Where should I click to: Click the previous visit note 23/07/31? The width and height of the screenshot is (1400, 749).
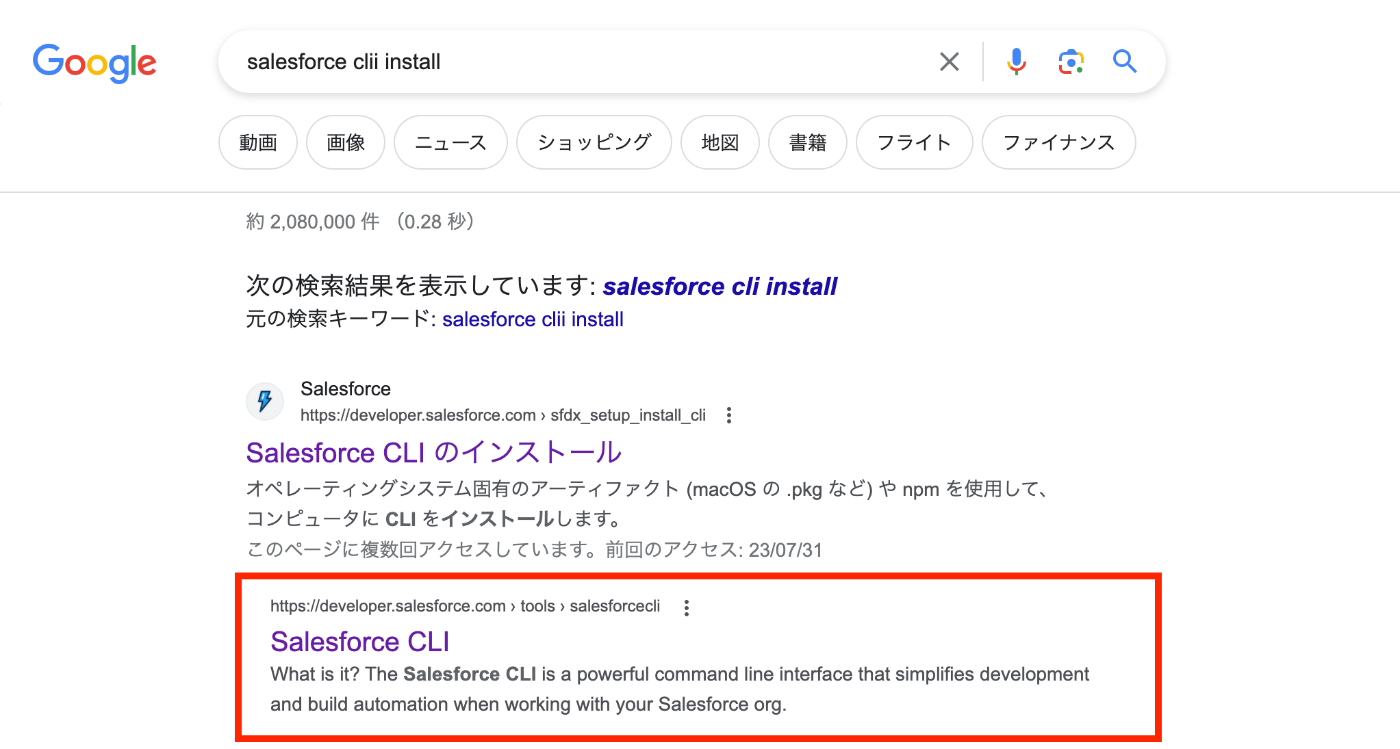pos(534,550)
